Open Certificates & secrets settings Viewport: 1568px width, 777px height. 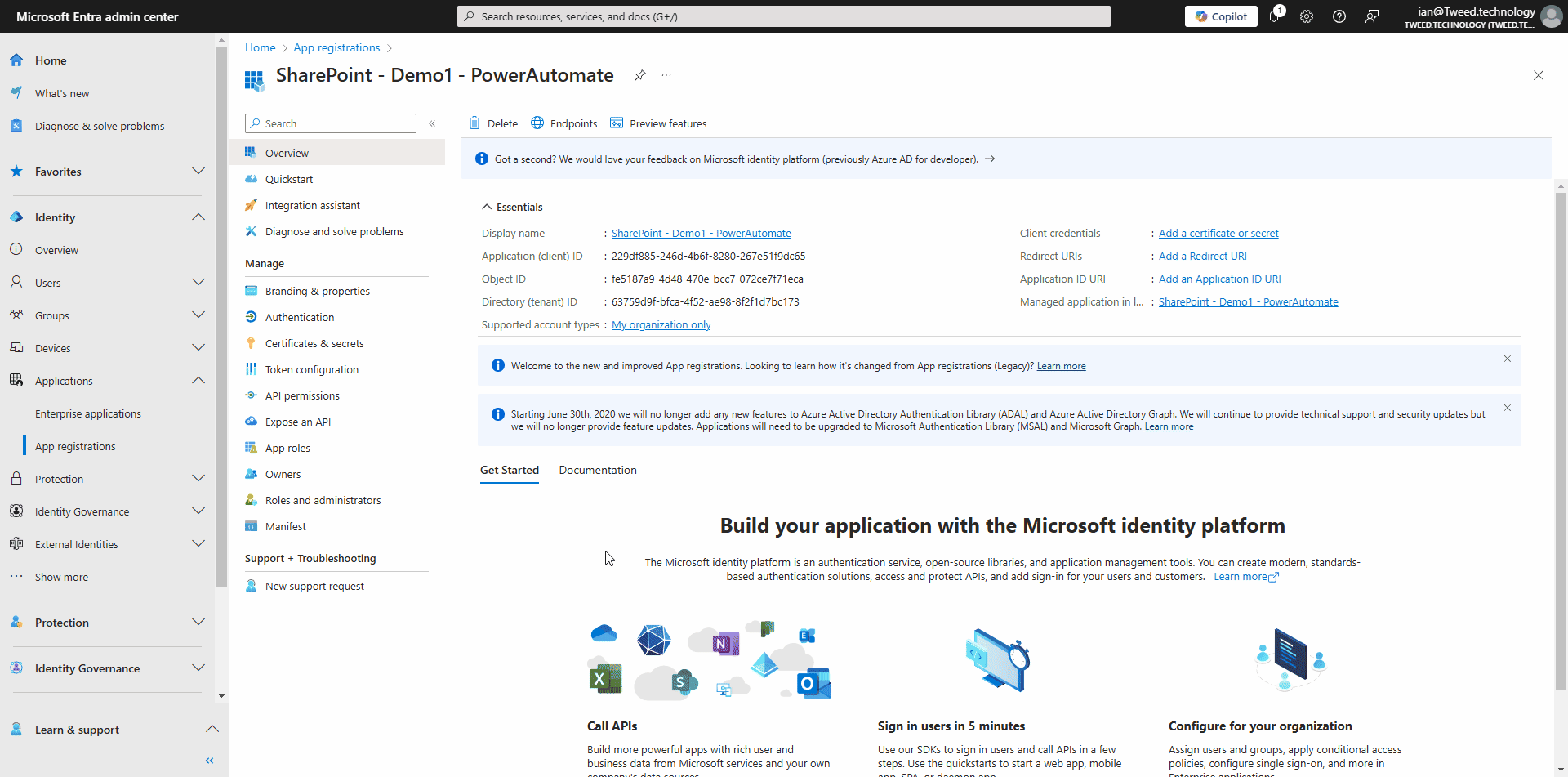pyautogui.click(x=314, y=342)
